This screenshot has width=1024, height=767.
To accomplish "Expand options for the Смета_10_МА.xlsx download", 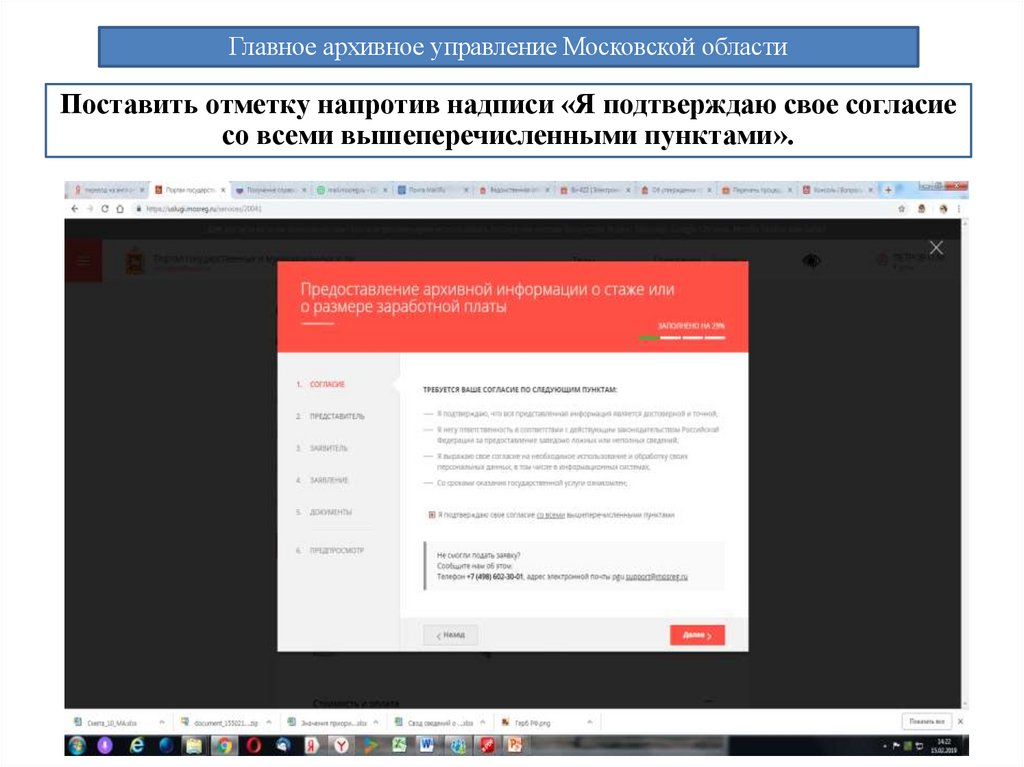I will (x=161, y=722).
